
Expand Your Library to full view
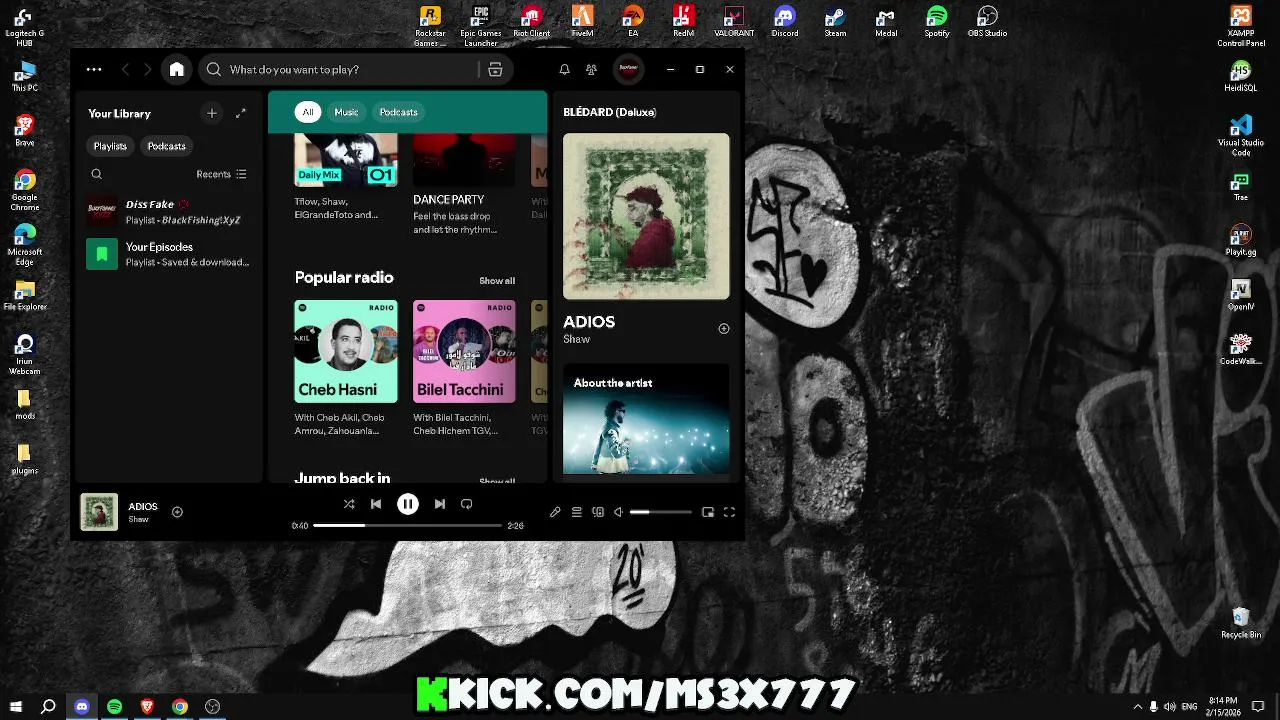(241, 113)
